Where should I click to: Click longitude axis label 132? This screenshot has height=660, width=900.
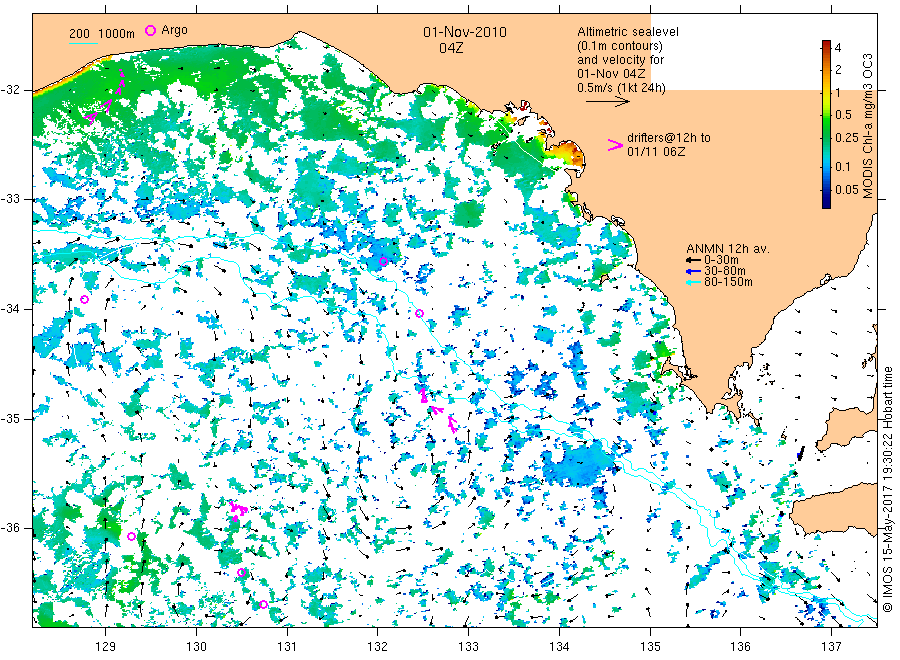pyautogui.click(x=378, y=647)
